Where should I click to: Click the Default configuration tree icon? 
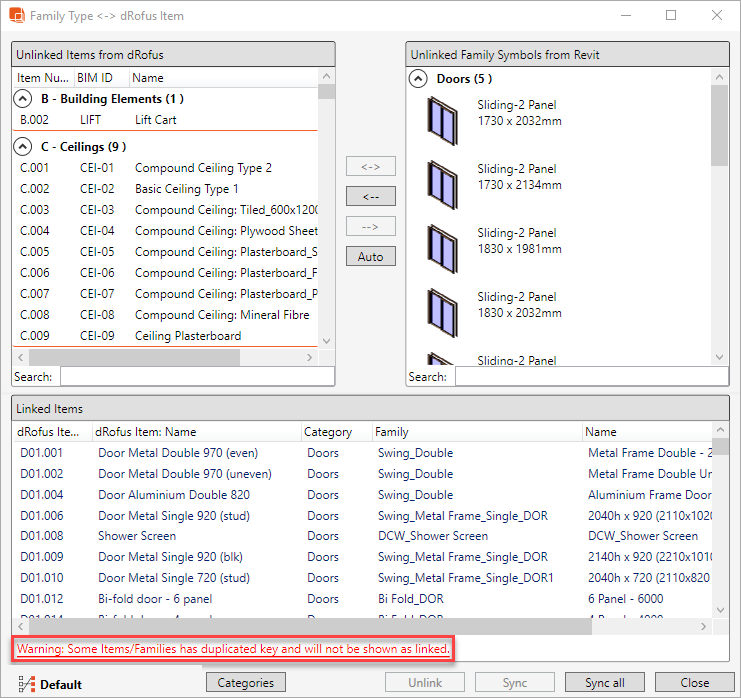pyautogui.click(x=26, y=684)
